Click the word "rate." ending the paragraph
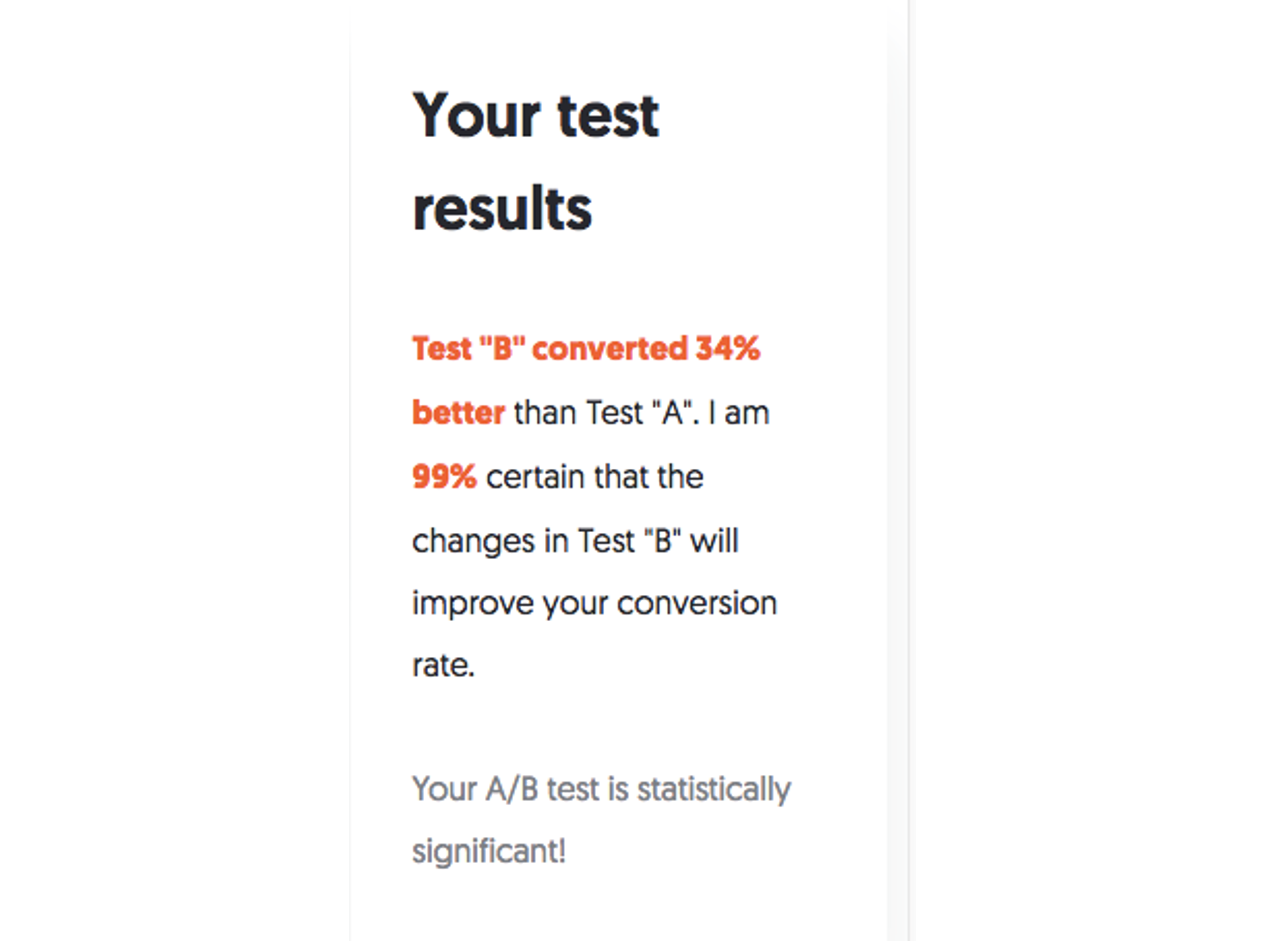This screenshot has height=941, width=1265. pos(443,666)
